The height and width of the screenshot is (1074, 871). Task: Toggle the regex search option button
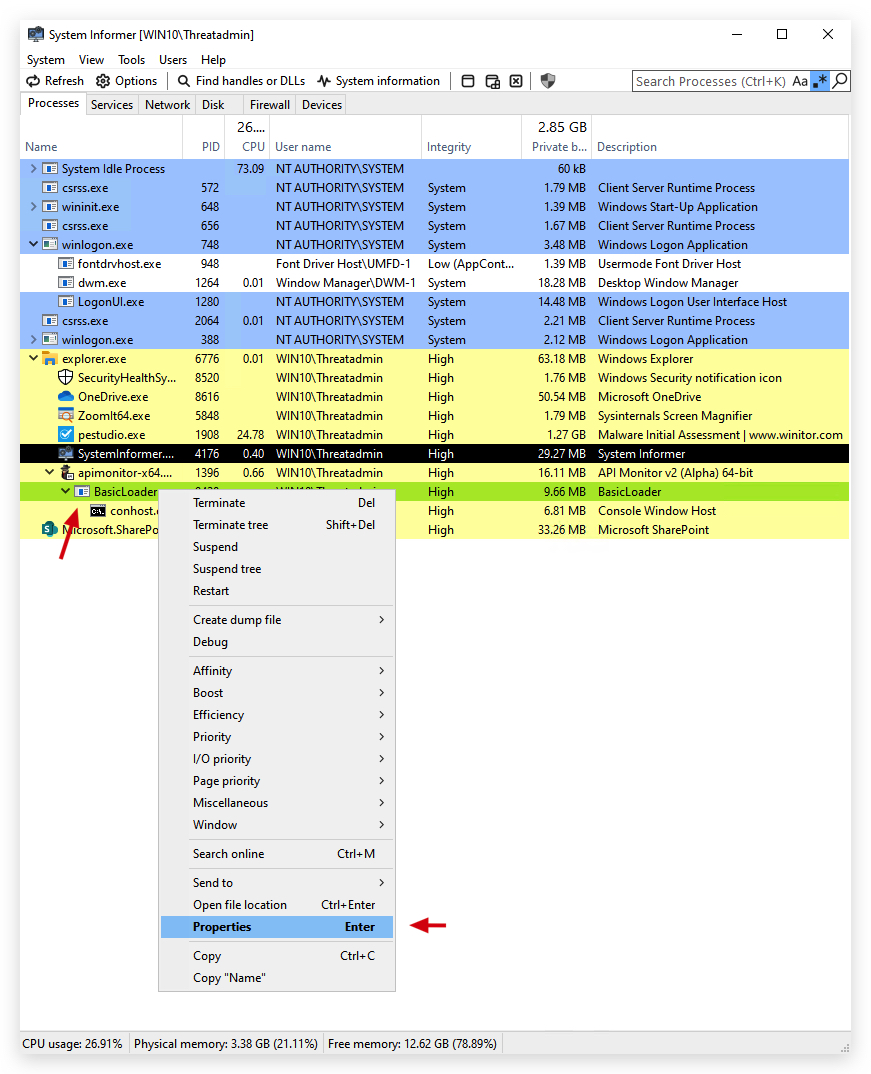point(820,81)
